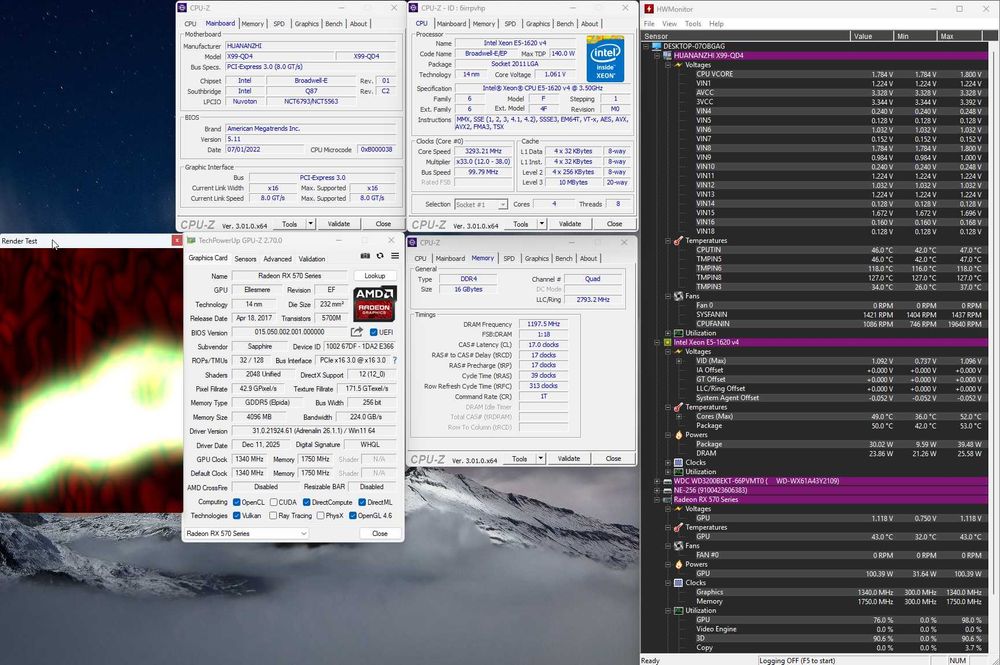Viewport: 1000px width, 665px height.
Task: Open Tools dropdown arrow in CPU-Z Mainboard window
Action: 311,224
